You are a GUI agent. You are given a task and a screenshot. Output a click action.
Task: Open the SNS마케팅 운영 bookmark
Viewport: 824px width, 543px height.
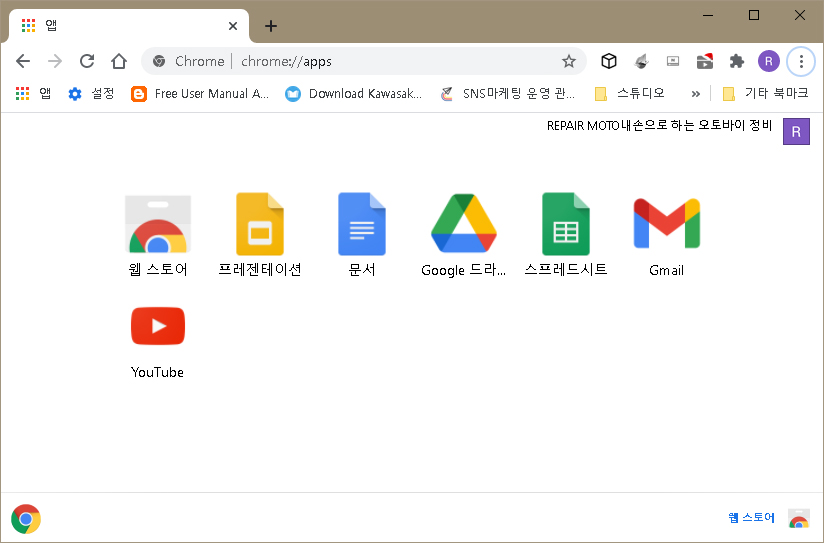(x=508, y=94)
